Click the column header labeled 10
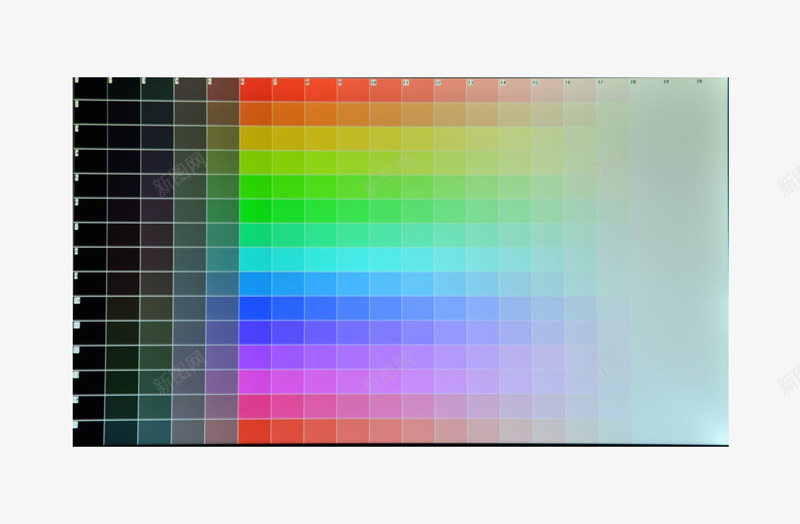The width and height of the screenshot is (800, 524). coord(373,82)
